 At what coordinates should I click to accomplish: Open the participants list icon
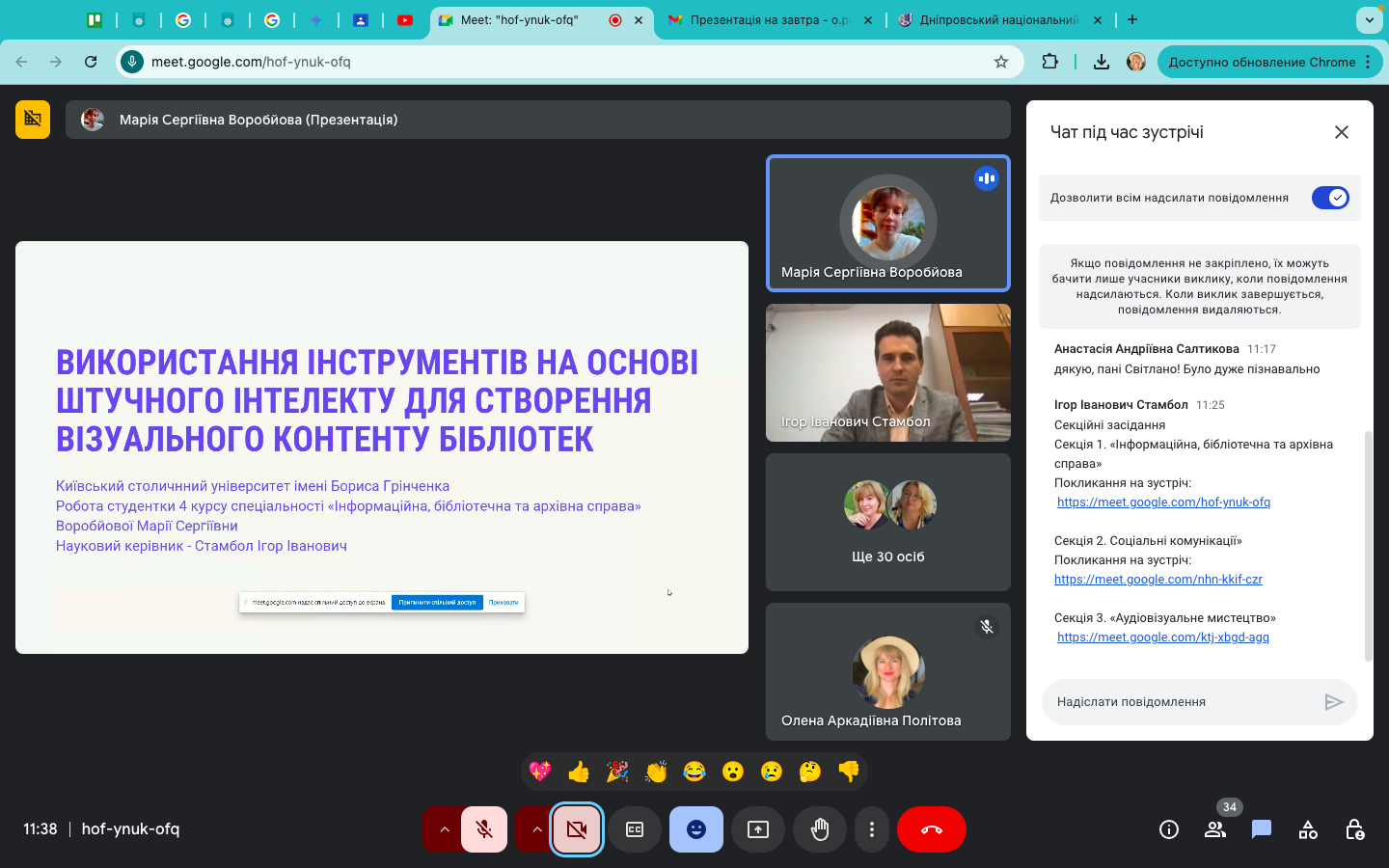1214,829
